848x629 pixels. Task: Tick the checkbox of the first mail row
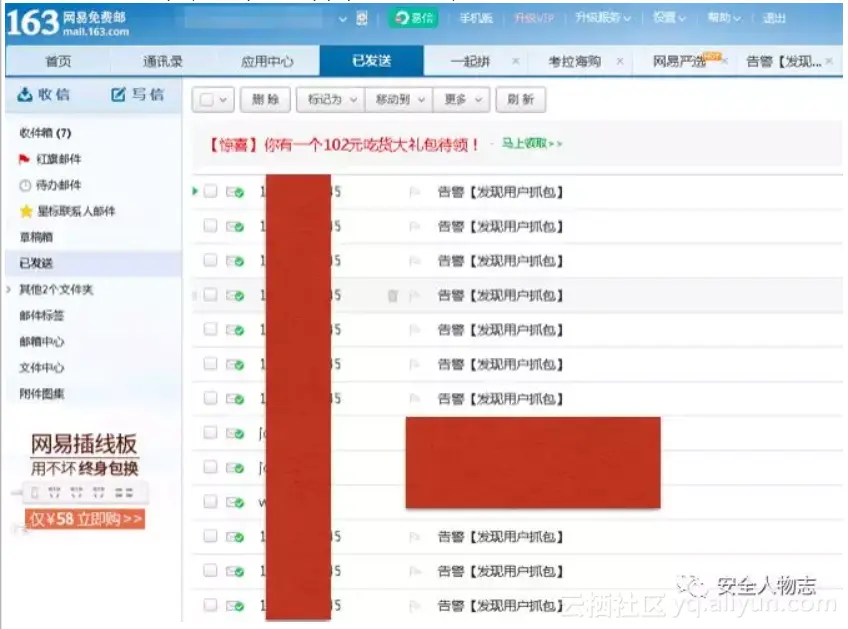click(210, 191)
